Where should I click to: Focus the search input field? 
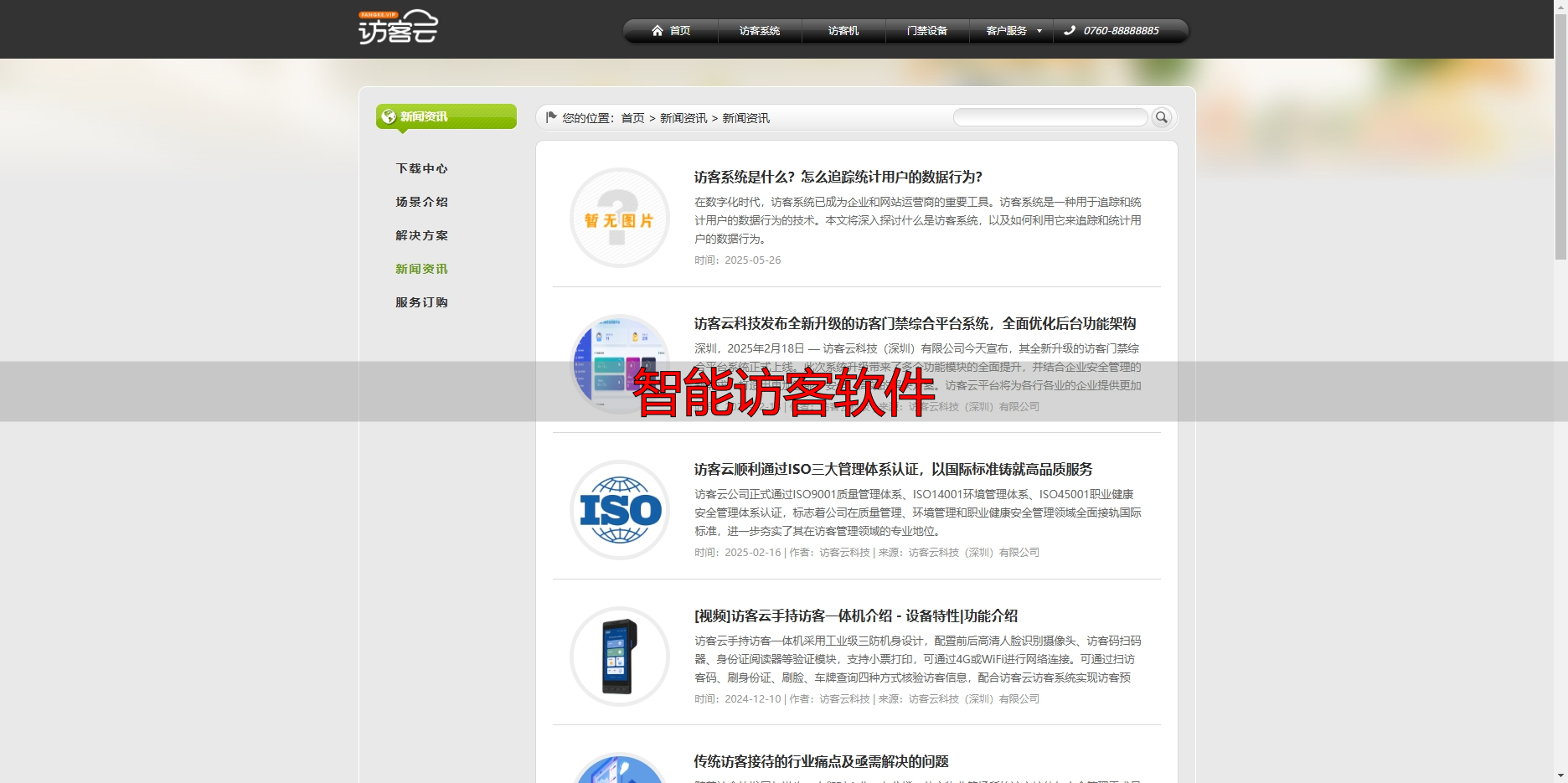[1050, 117]
